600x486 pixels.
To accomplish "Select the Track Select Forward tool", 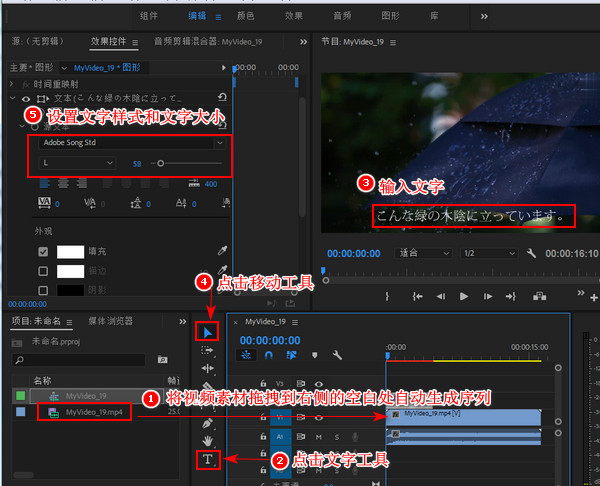I will pos(207,350).
